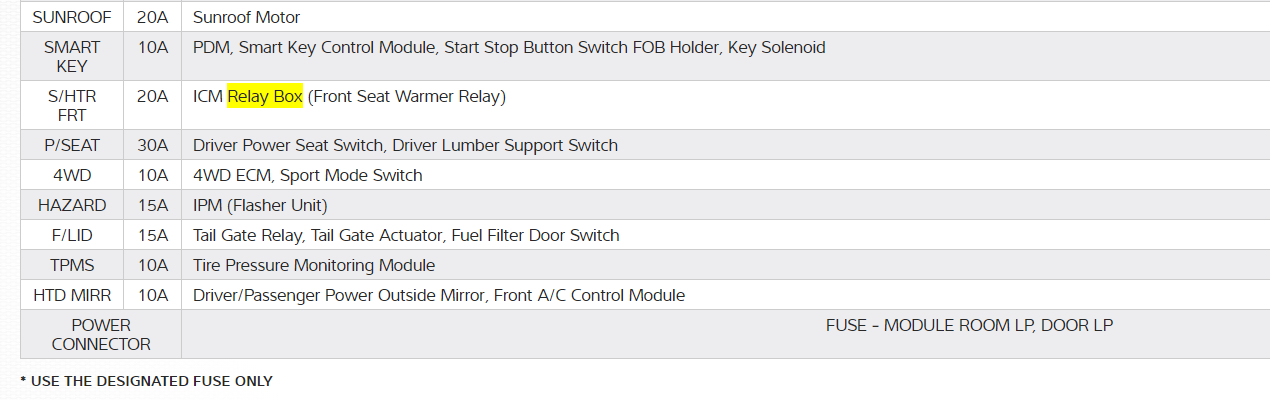This screenshot has height=400, width=1270.
Task: Select the TPMS fuse label
Action: coord(72,265)
